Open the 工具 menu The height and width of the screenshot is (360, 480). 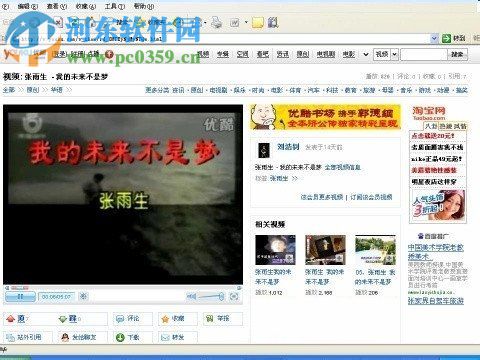115,6
